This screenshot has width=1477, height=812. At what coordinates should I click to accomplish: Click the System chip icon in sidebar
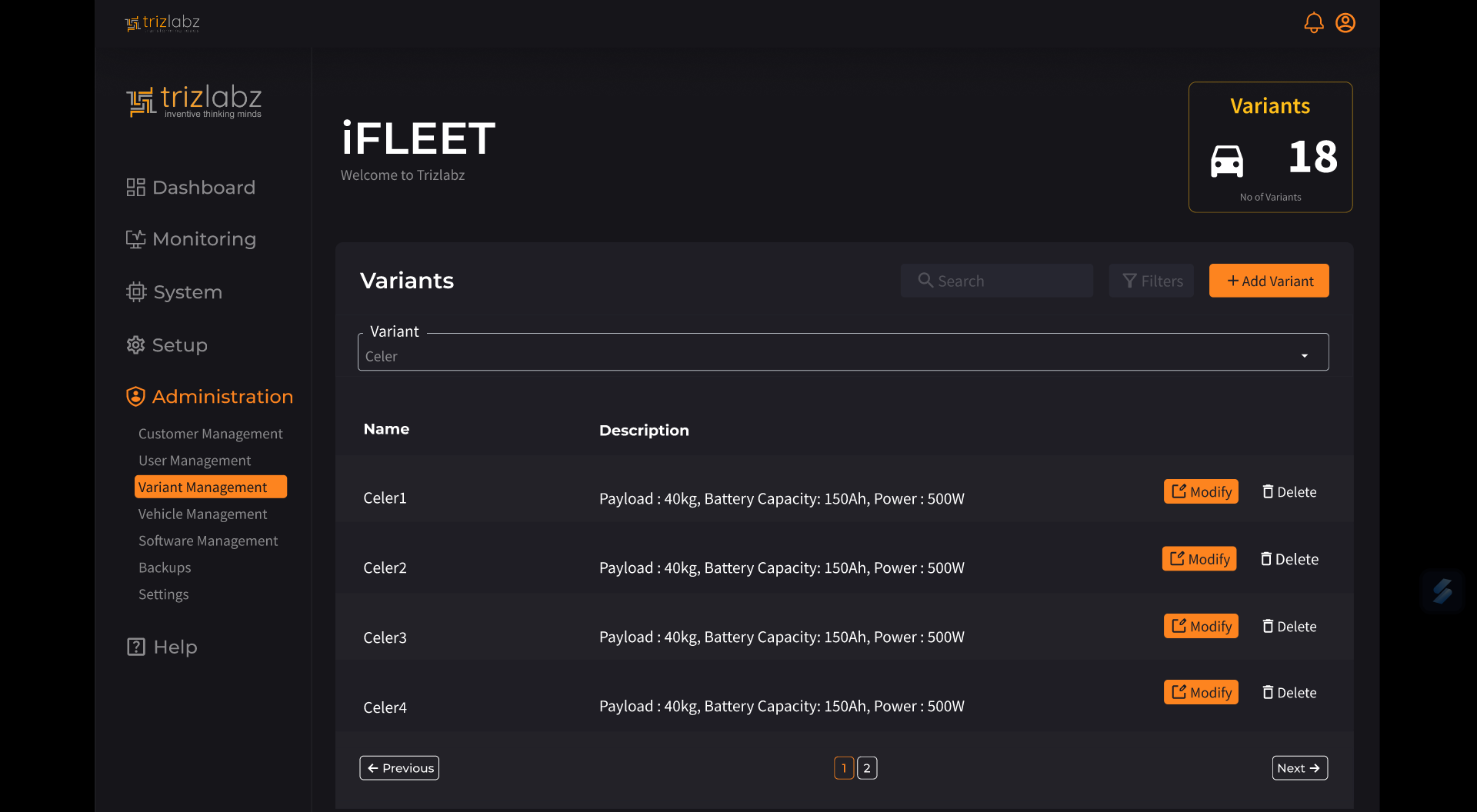tap(136, 292)
